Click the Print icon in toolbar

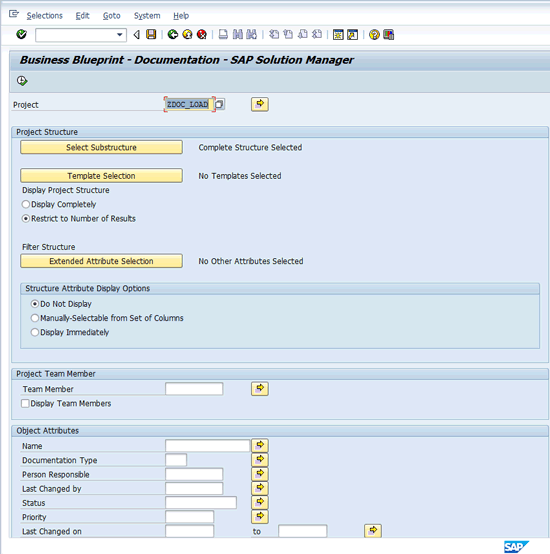pyautogui.click(x=223, y=35)
